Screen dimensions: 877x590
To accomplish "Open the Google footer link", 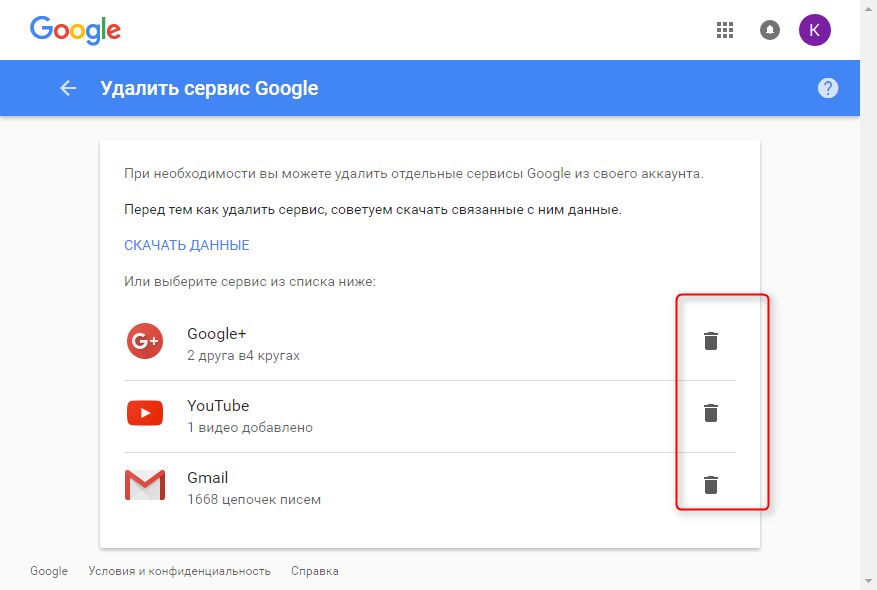I will pos(49,571).
